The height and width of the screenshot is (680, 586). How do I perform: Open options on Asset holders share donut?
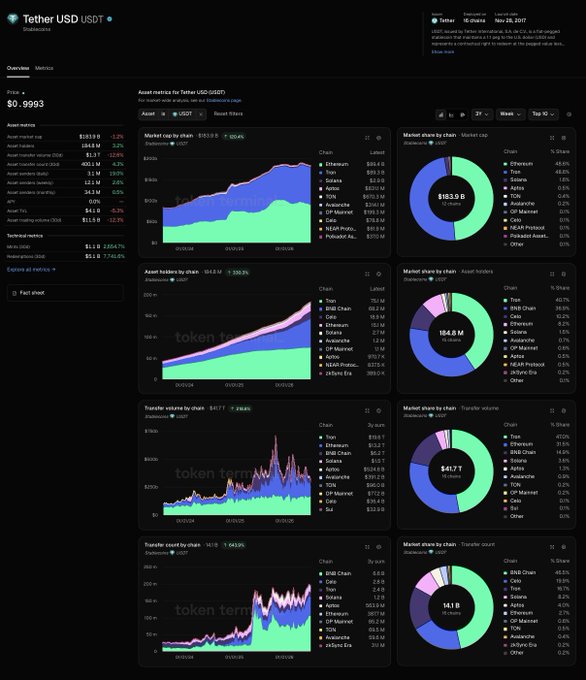click(x=564, y=274)
